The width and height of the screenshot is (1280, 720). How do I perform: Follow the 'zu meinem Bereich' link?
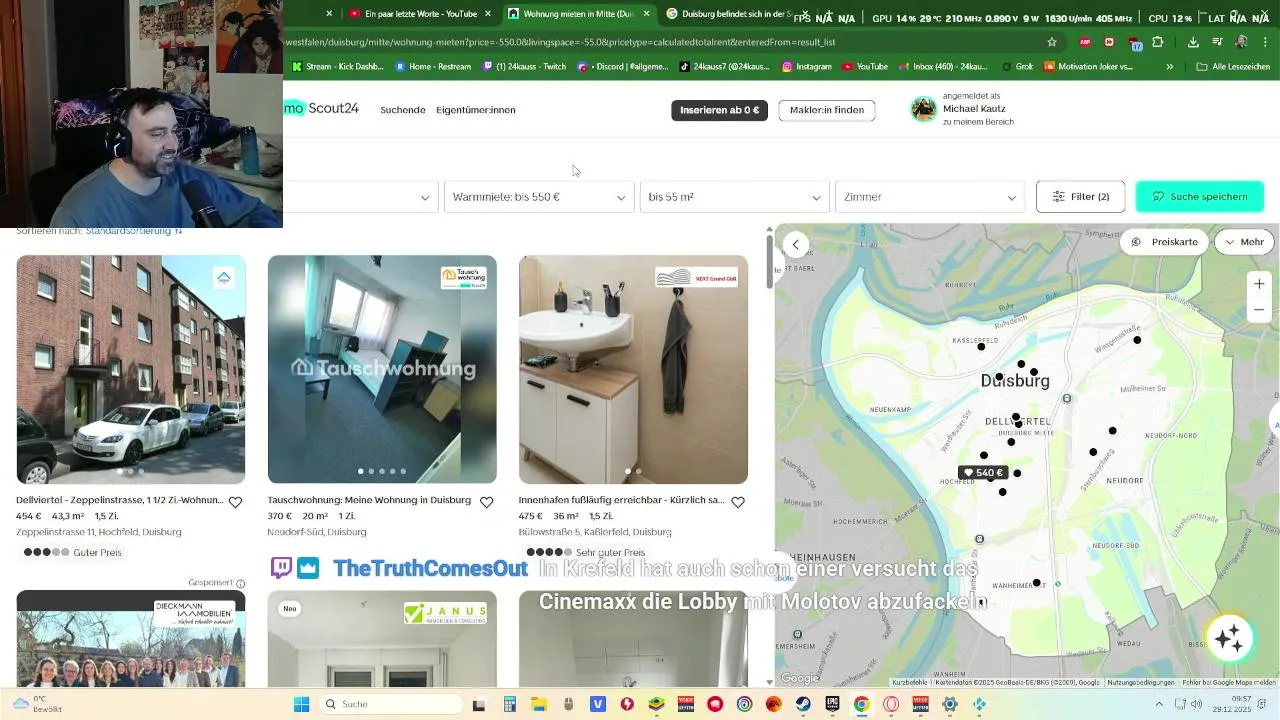(x=978, y=122)
